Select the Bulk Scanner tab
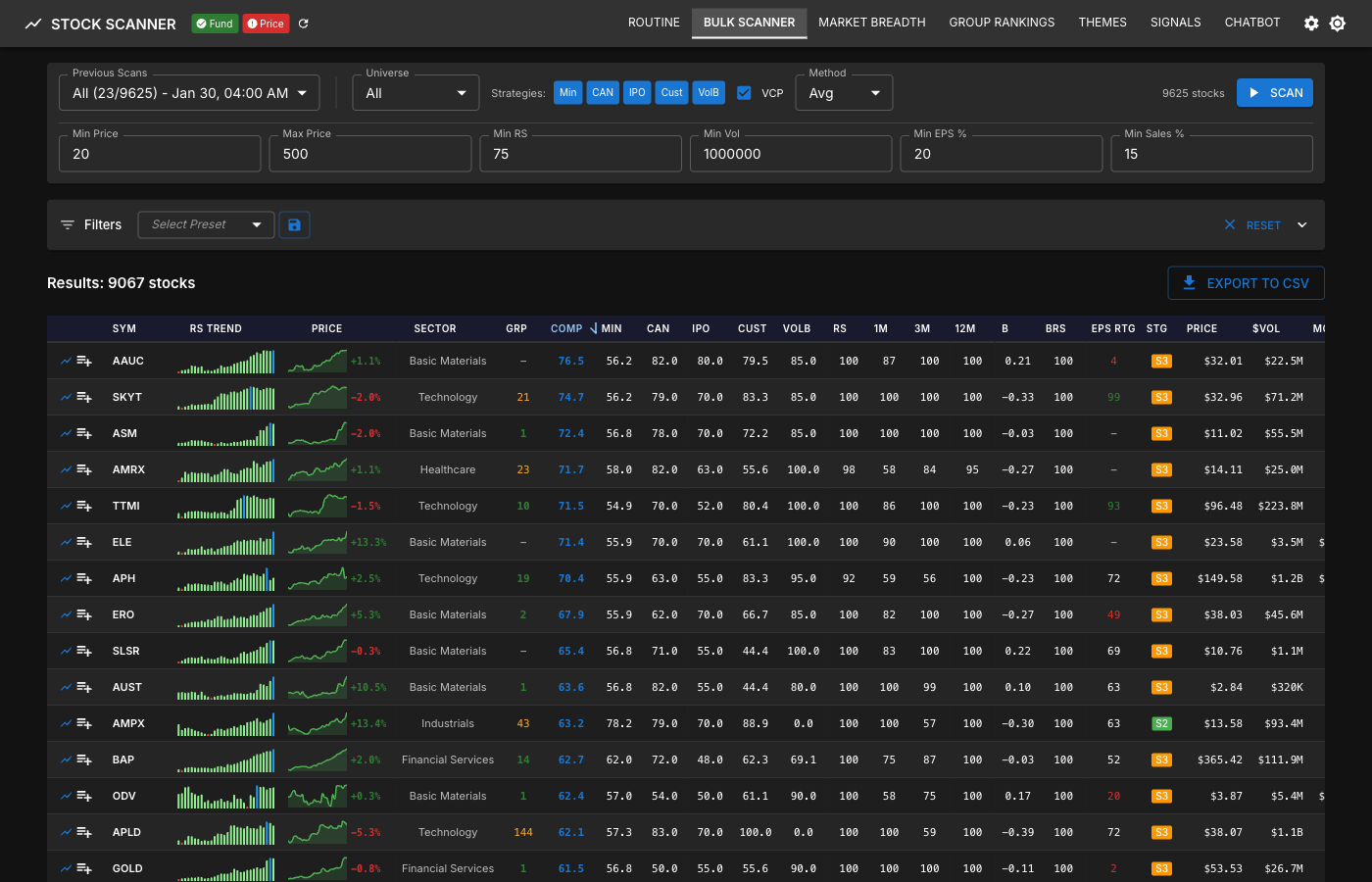This screenshot has width=1372, height=882. coord(749,23)
